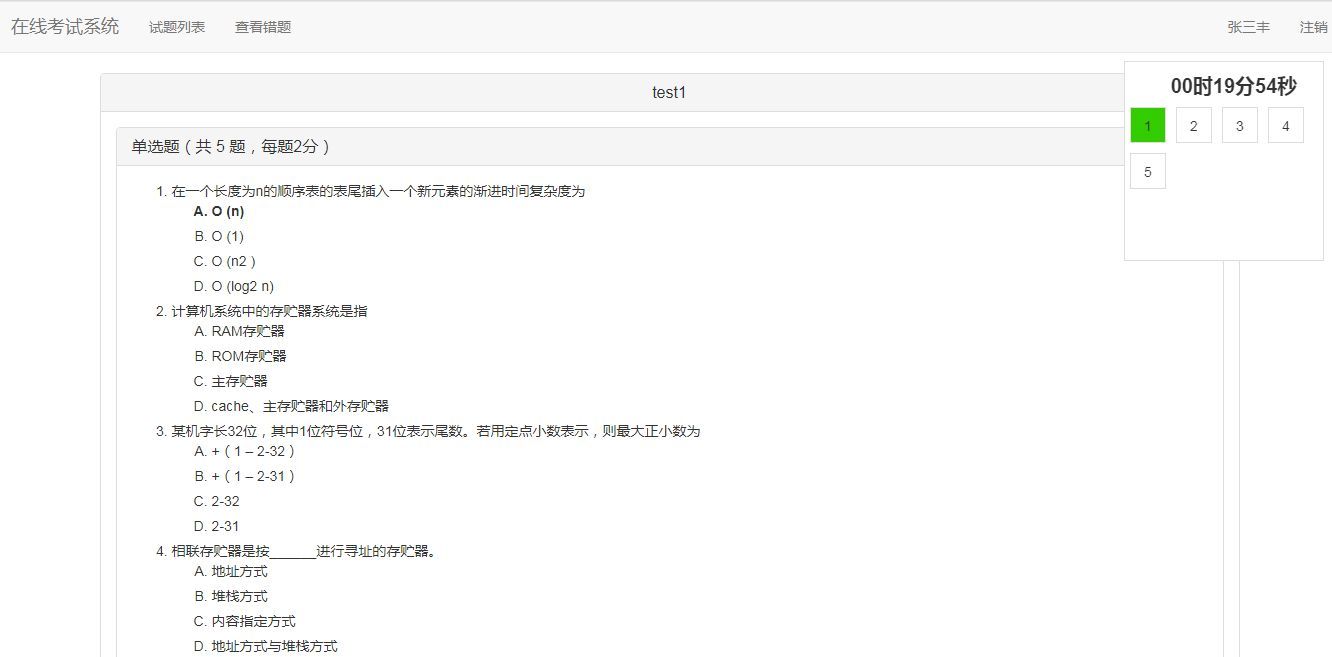
Task: Click question 2 text about 存贮器系统
Action: 269,311
